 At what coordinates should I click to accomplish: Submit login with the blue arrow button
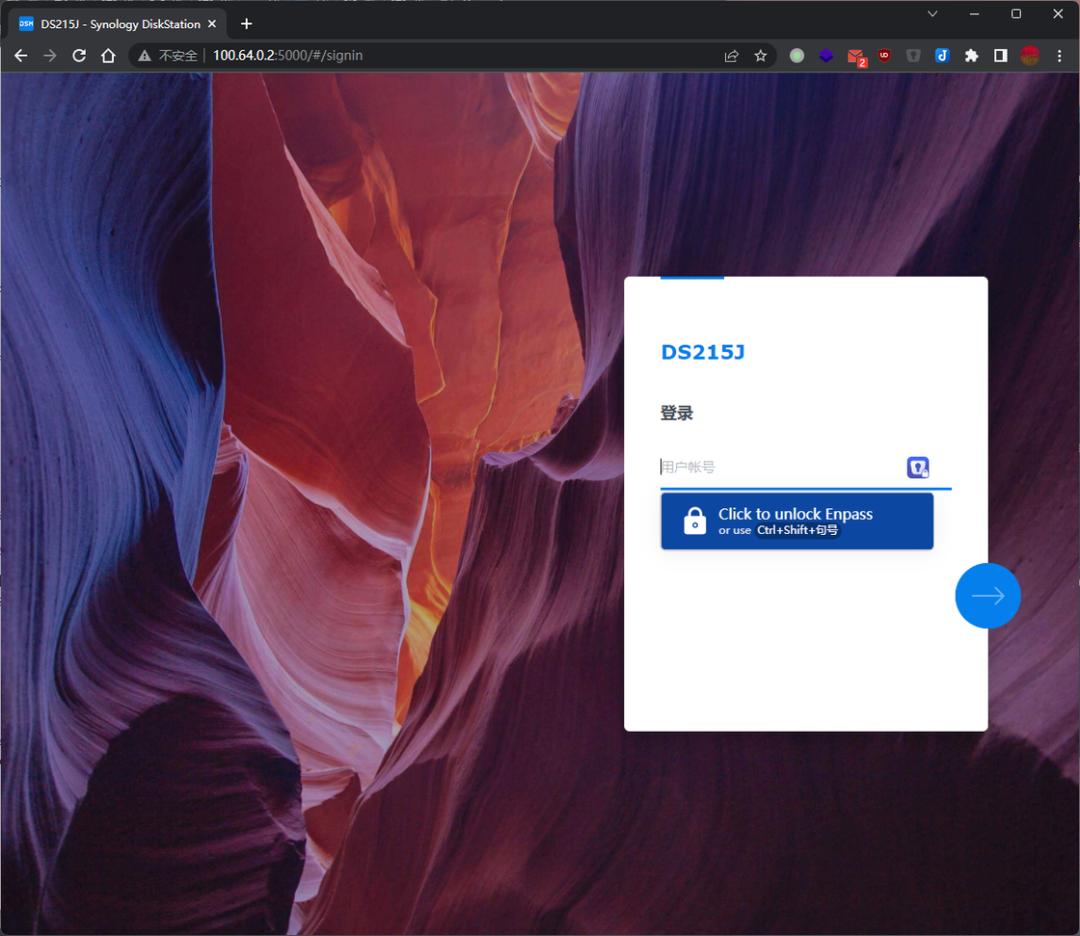point(988,596)
